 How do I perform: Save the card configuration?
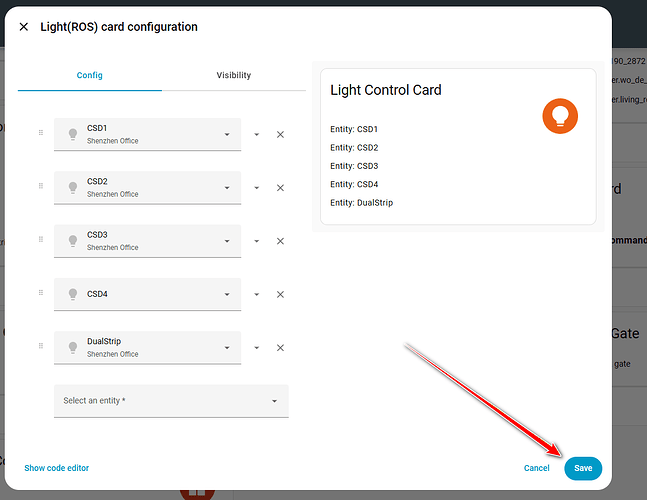[583, 468]
